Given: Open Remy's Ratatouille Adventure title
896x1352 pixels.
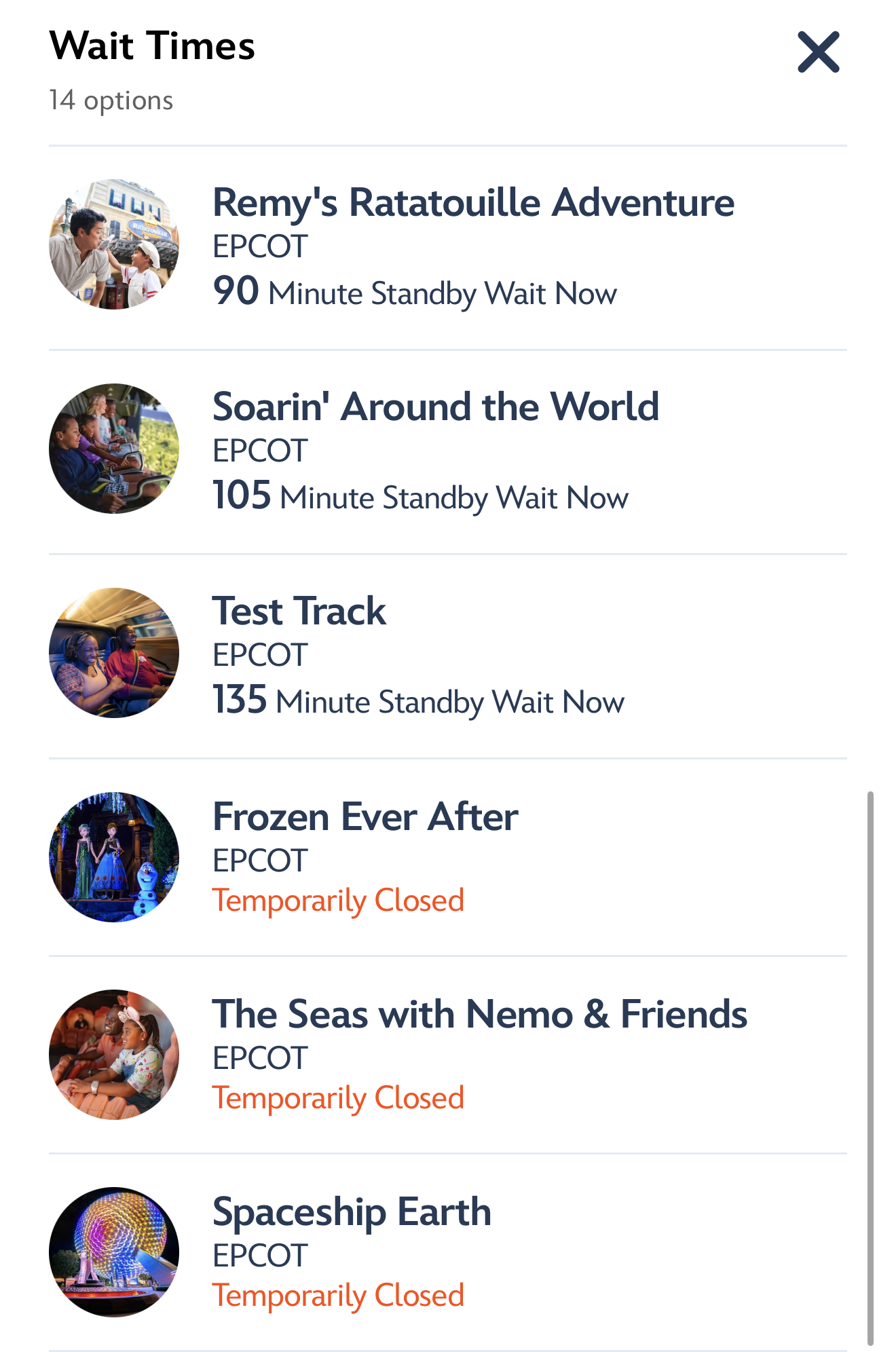Looking at the screenshot, I should point(473,203).
